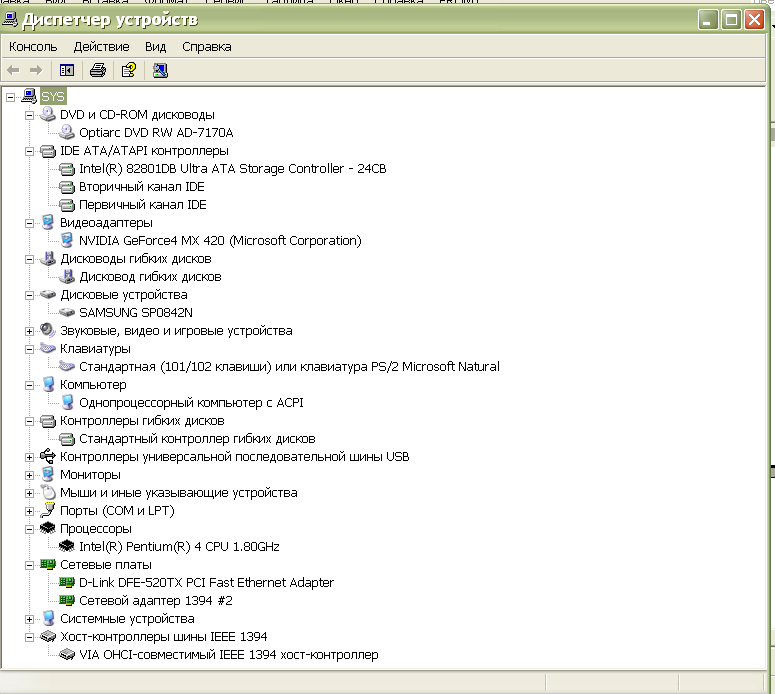Screen dimensions: 775x694
Task: Select Вторичный канал IDE
Action: point(141,186)
